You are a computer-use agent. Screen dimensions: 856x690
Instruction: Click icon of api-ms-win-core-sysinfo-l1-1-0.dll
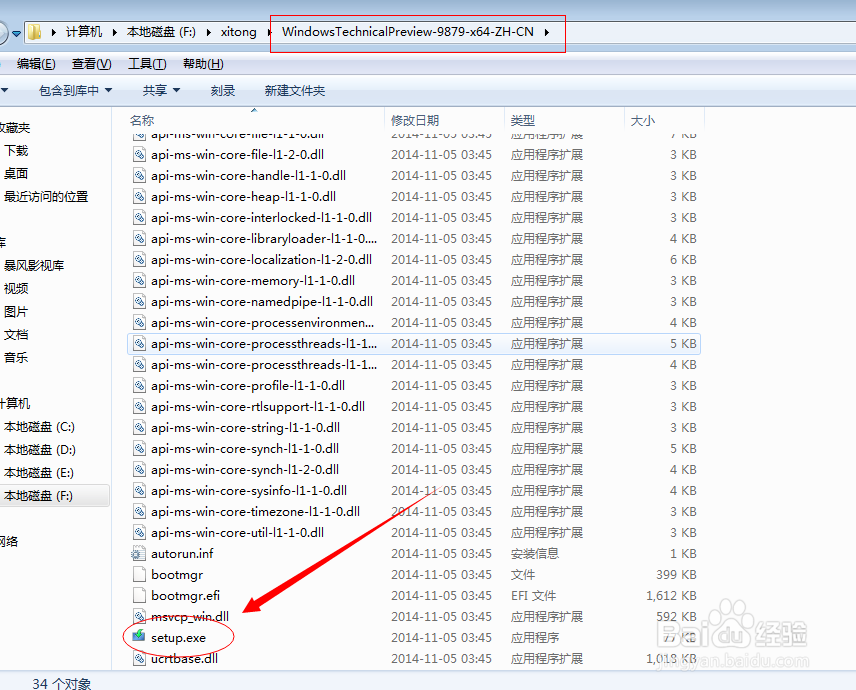coord(139,491)
